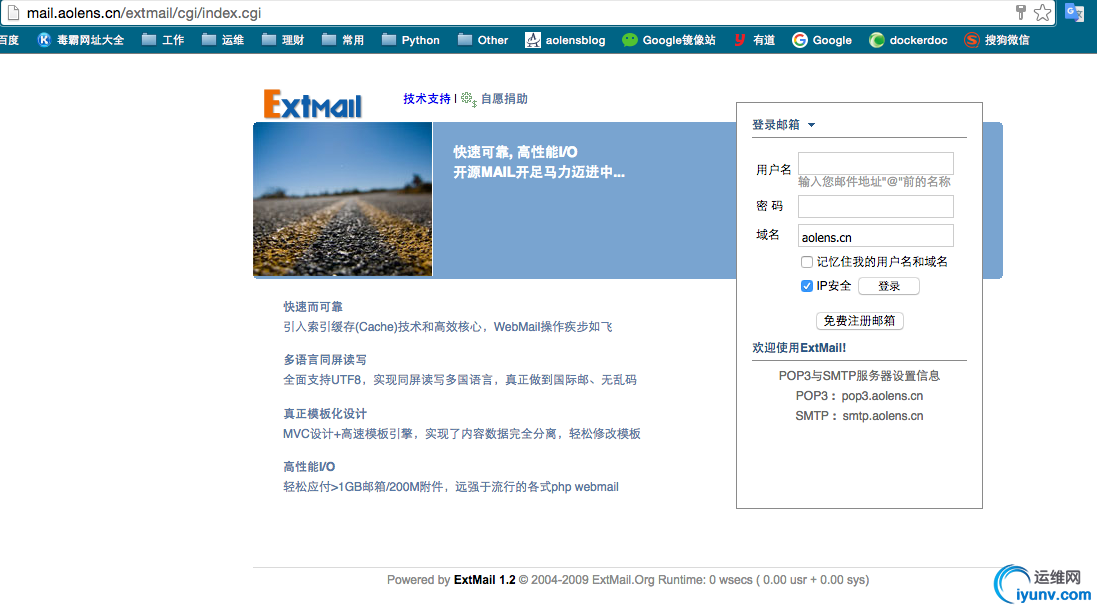Click the 快速而可靠 heading
This screenshot has width=1097, height=611.
click(x=313, y=307)
